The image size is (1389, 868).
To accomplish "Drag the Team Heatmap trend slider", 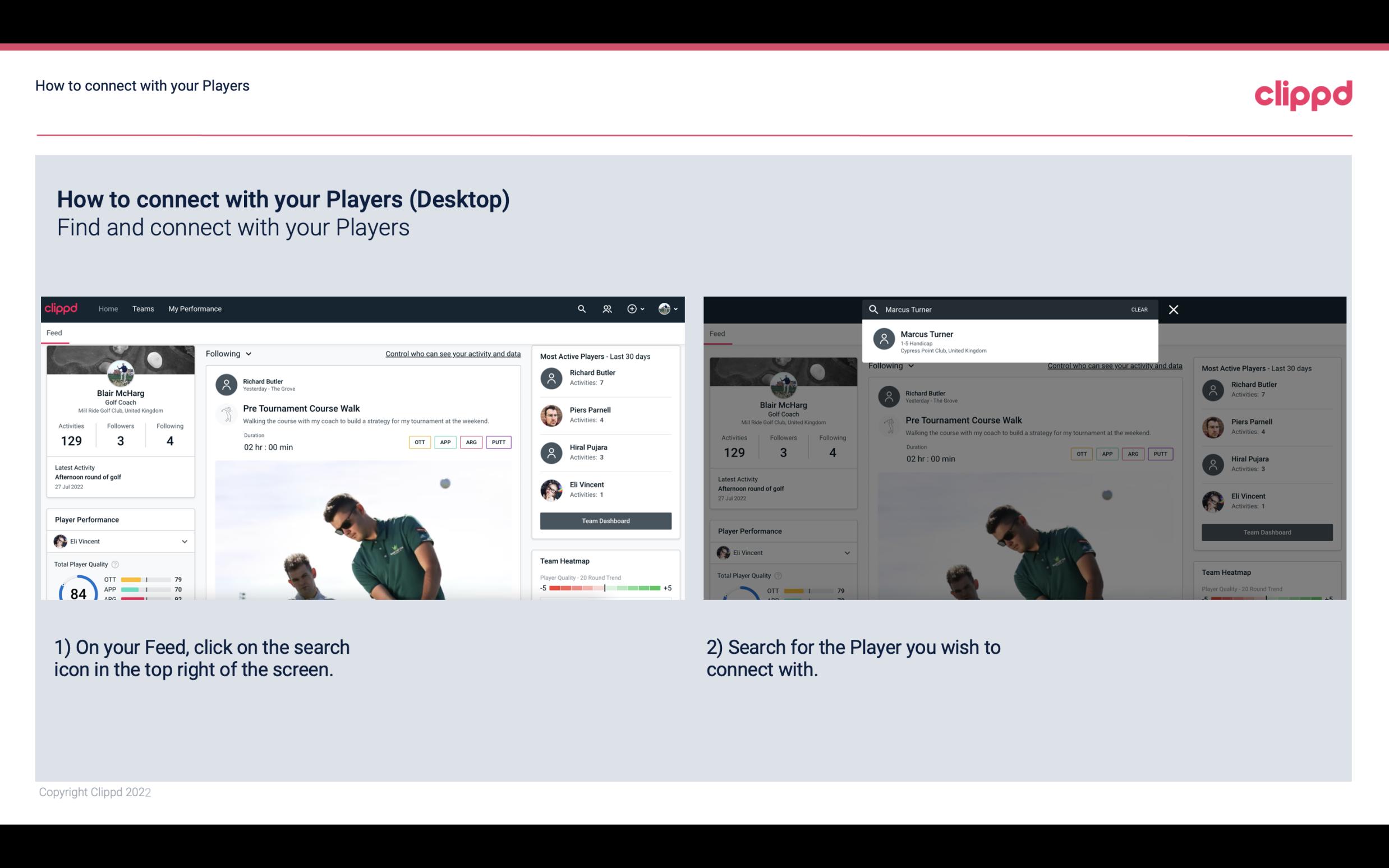I will [604, 589].
